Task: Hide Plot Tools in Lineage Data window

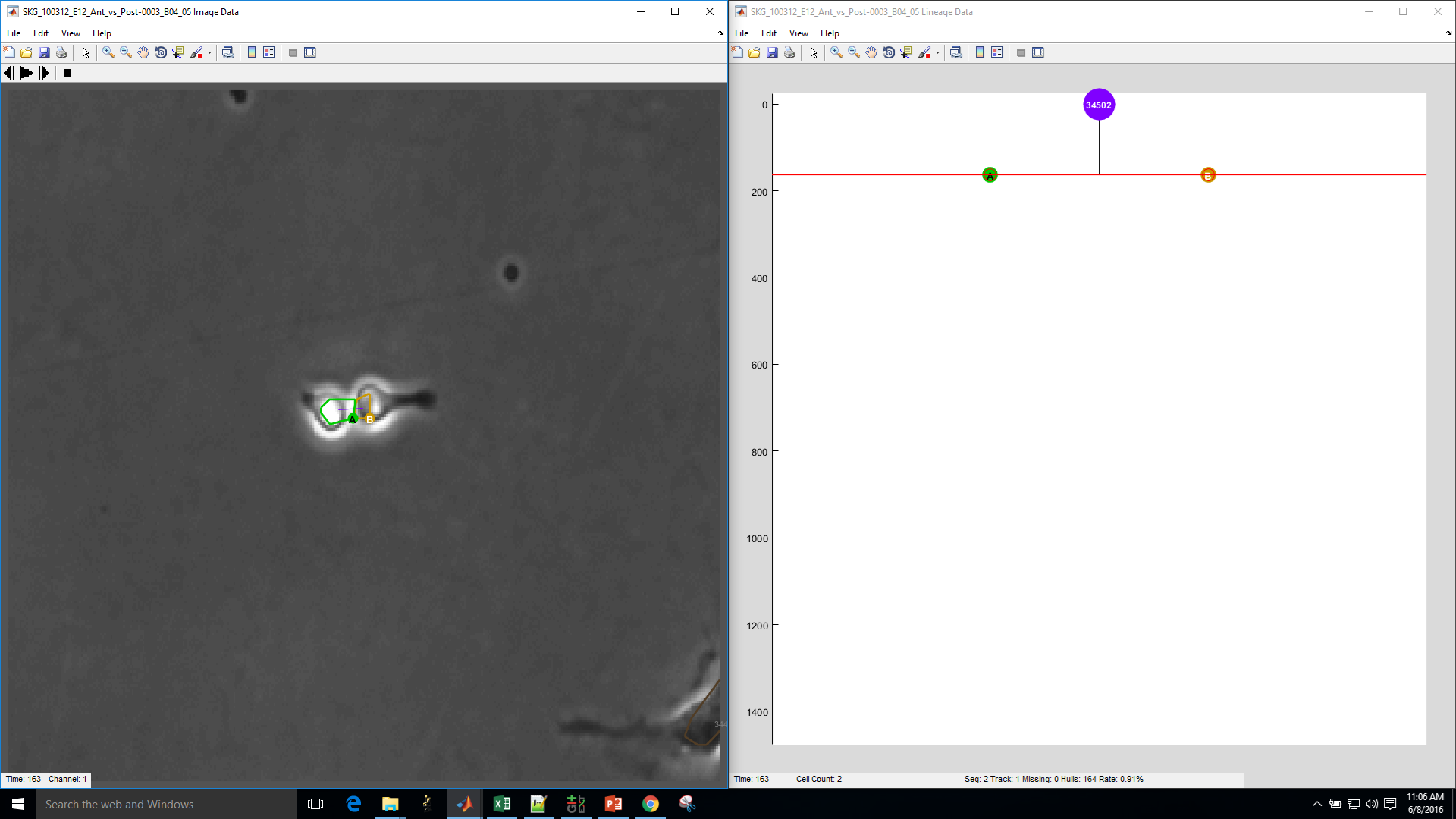Action: pyautogui.click(x=1021, y=52)
